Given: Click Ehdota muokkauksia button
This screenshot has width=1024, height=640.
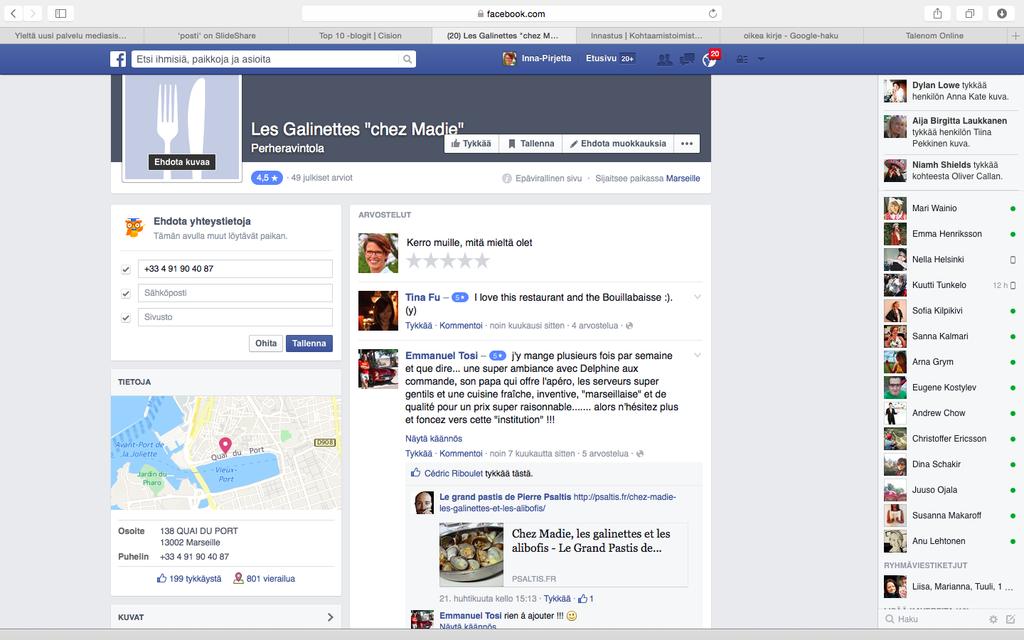Looking at the screenshot, I should point(618,144).
